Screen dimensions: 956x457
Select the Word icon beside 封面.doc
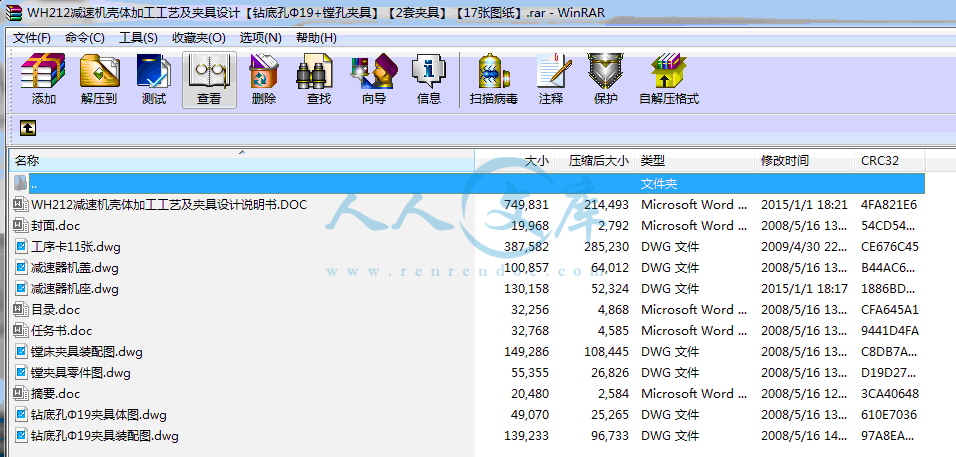pyautogui.click(x=21, y=225)
